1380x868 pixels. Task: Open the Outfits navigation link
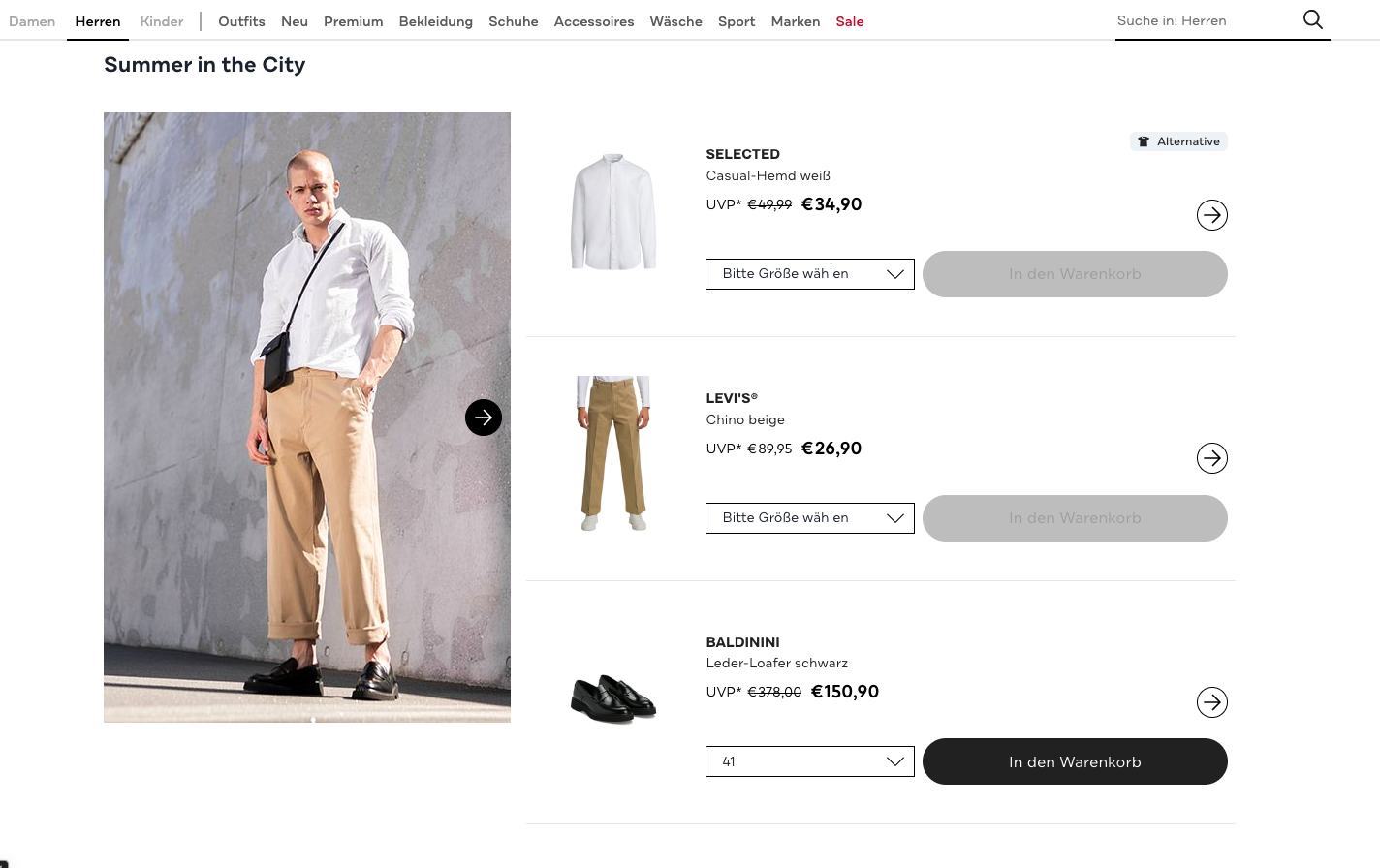(x=241, y=21)
